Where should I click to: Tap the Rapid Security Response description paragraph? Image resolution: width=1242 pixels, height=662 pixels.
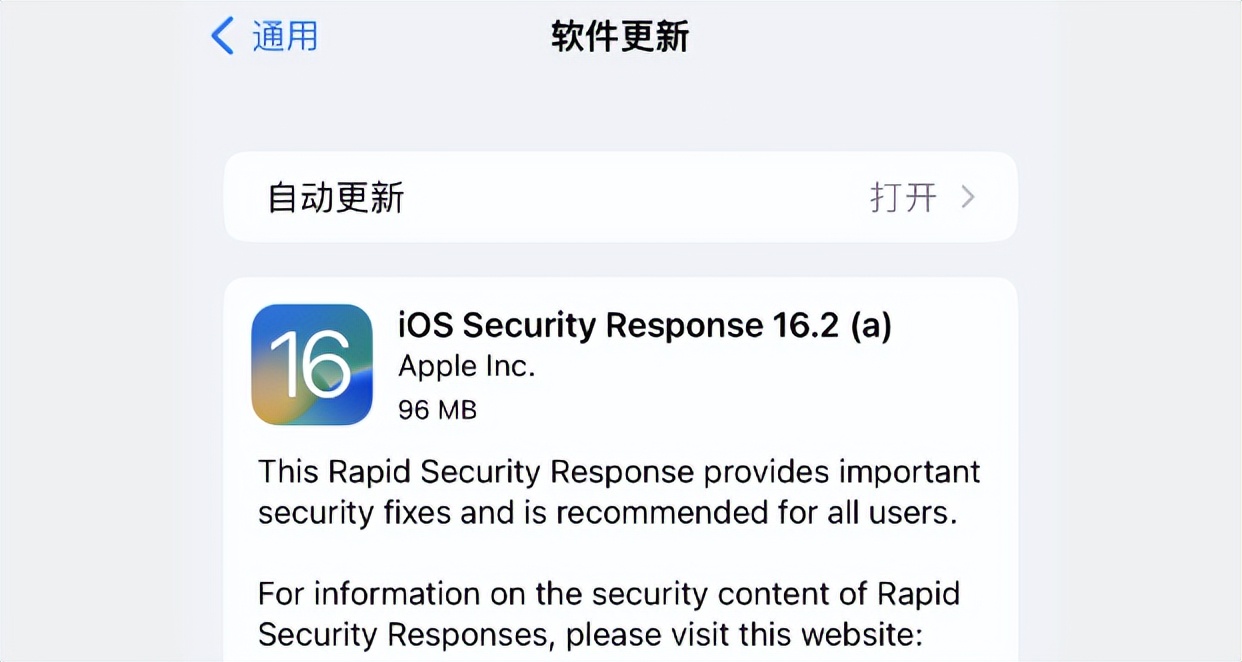coord(618,492)
